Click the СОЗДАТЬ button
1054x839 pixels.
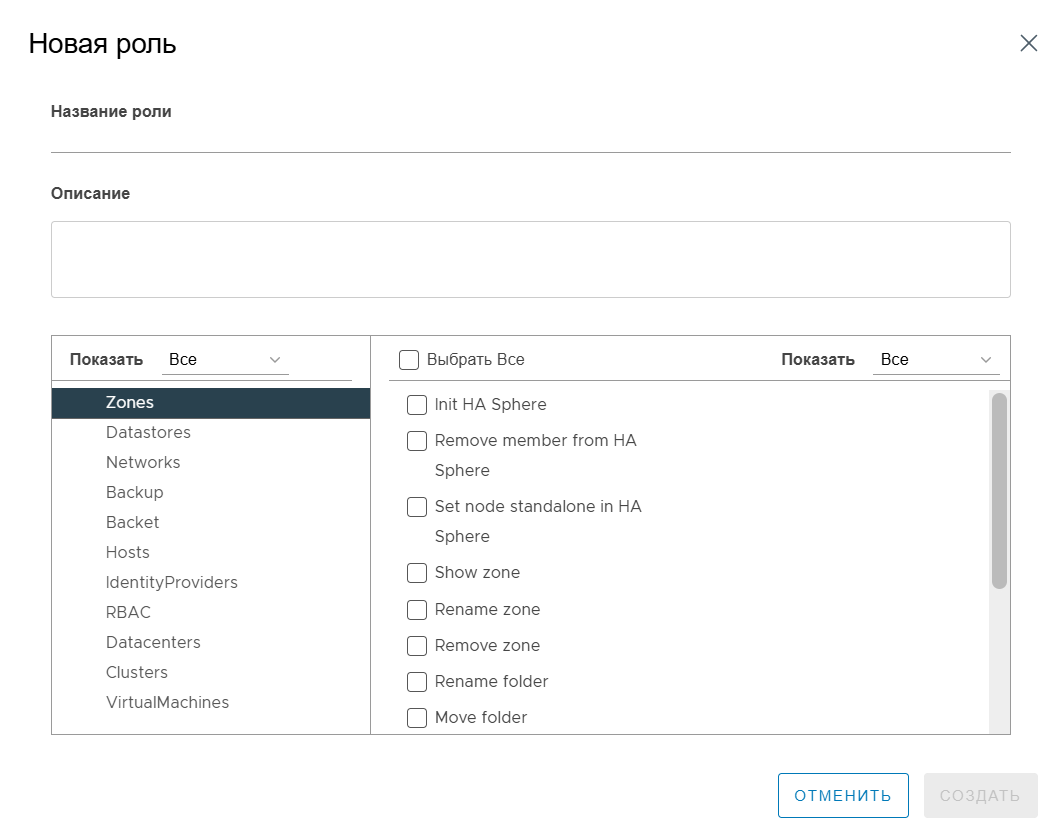click(x=980, y=796)
